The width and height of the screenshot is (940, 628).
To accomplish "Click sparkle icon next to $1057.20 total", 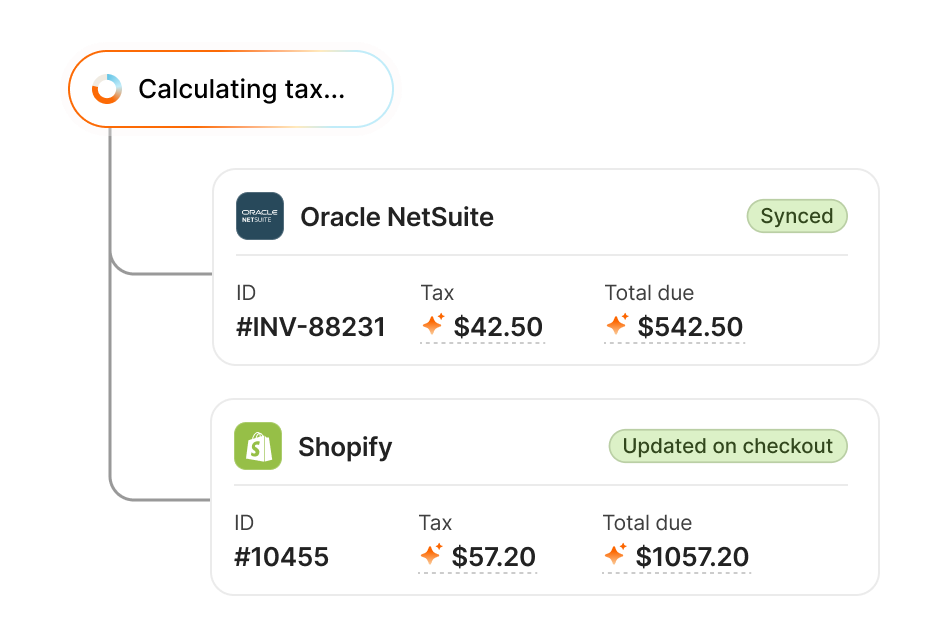I will click(x=615, y=555).
